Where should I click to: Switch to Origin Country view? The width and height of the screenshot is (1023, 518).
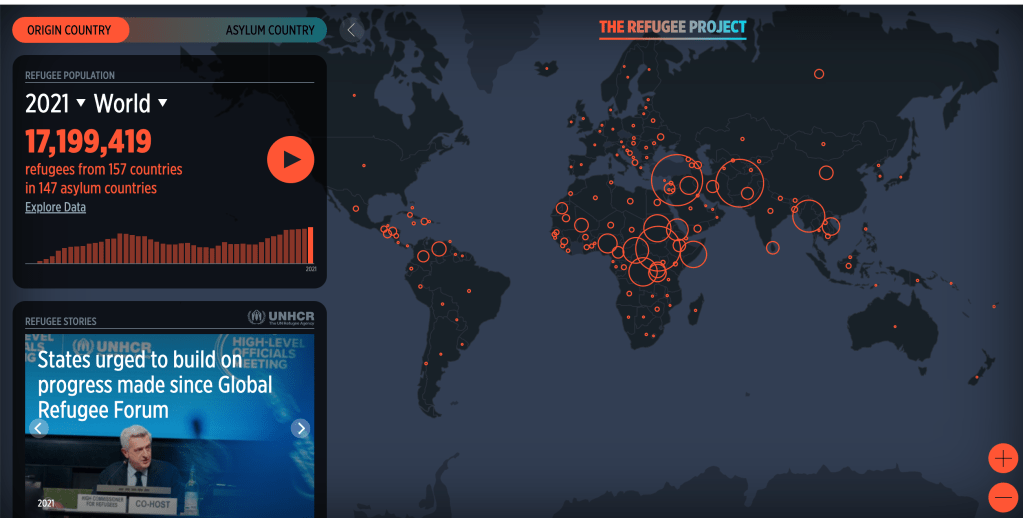pyautogui.click(x=69, y=30)
